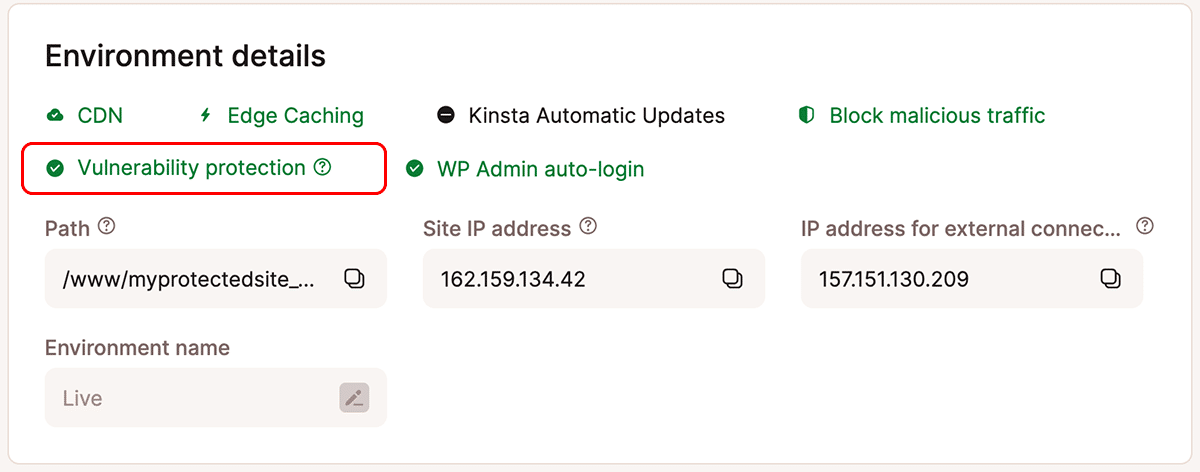This screenshot has height=472, width=1200.
Task: Open the CDN link
Action: click(100, 115)
